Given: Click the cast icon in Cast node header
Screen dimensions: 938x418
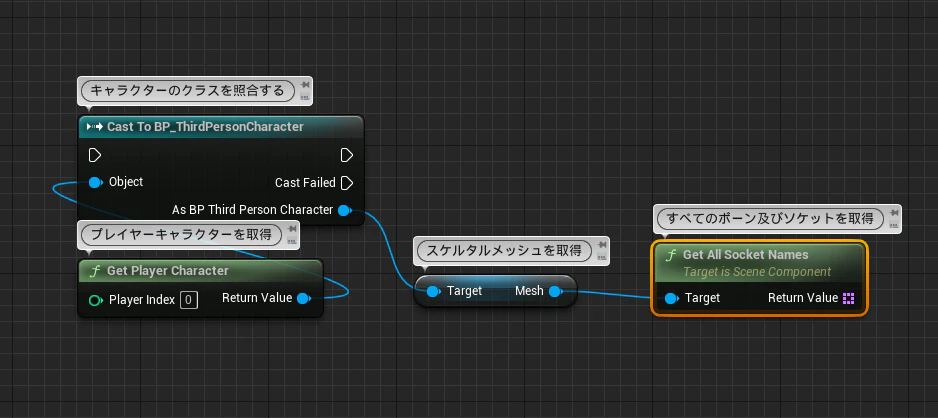Looking at the screenshot, I should [x=95, y=127].
